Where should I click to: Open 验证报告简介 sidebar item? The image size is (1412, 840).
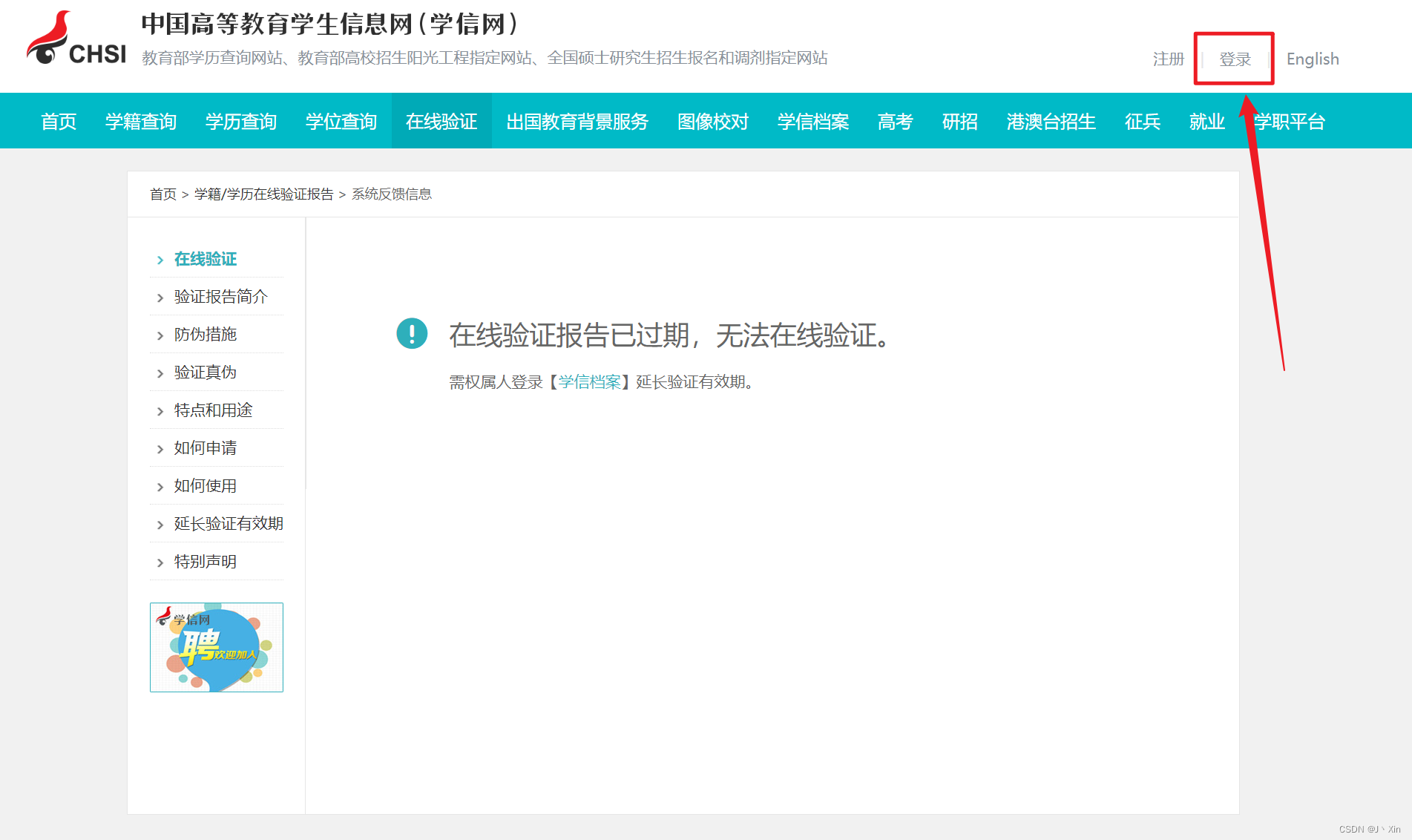(x=221, y=297)
